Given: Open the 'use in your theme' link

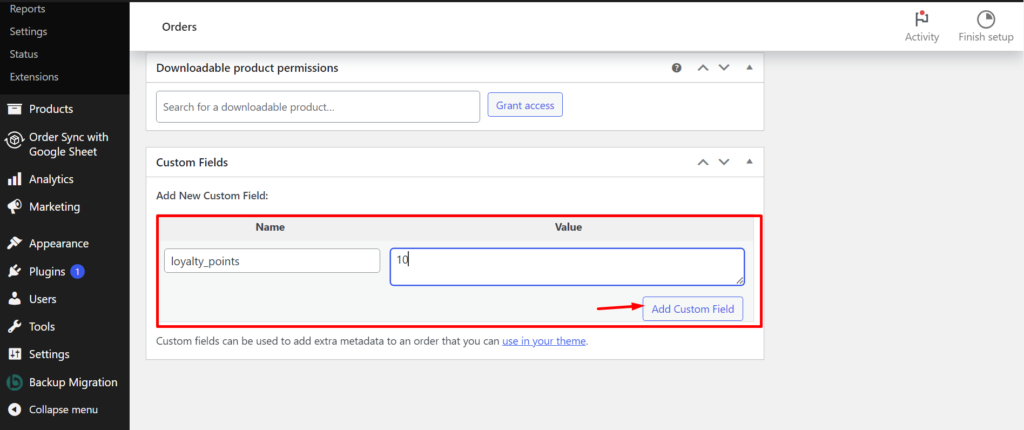Looking at the screenshot, I should [x=544, y=340].
